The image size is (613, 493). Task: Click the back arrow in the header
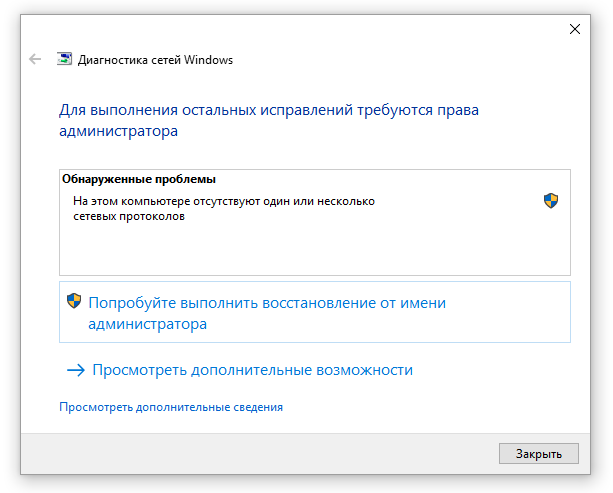tap(35, 59)
